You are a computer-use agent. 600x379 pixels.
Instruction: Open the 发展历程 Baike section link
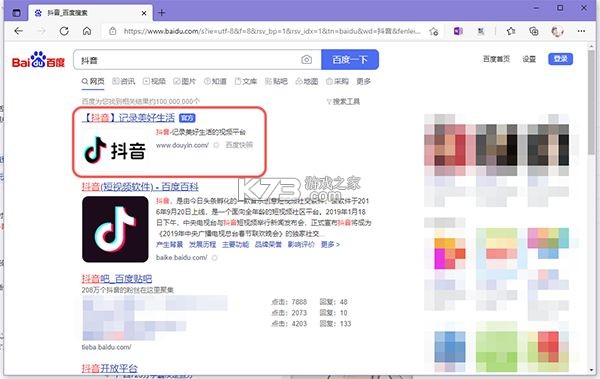[x=202, y=245]
